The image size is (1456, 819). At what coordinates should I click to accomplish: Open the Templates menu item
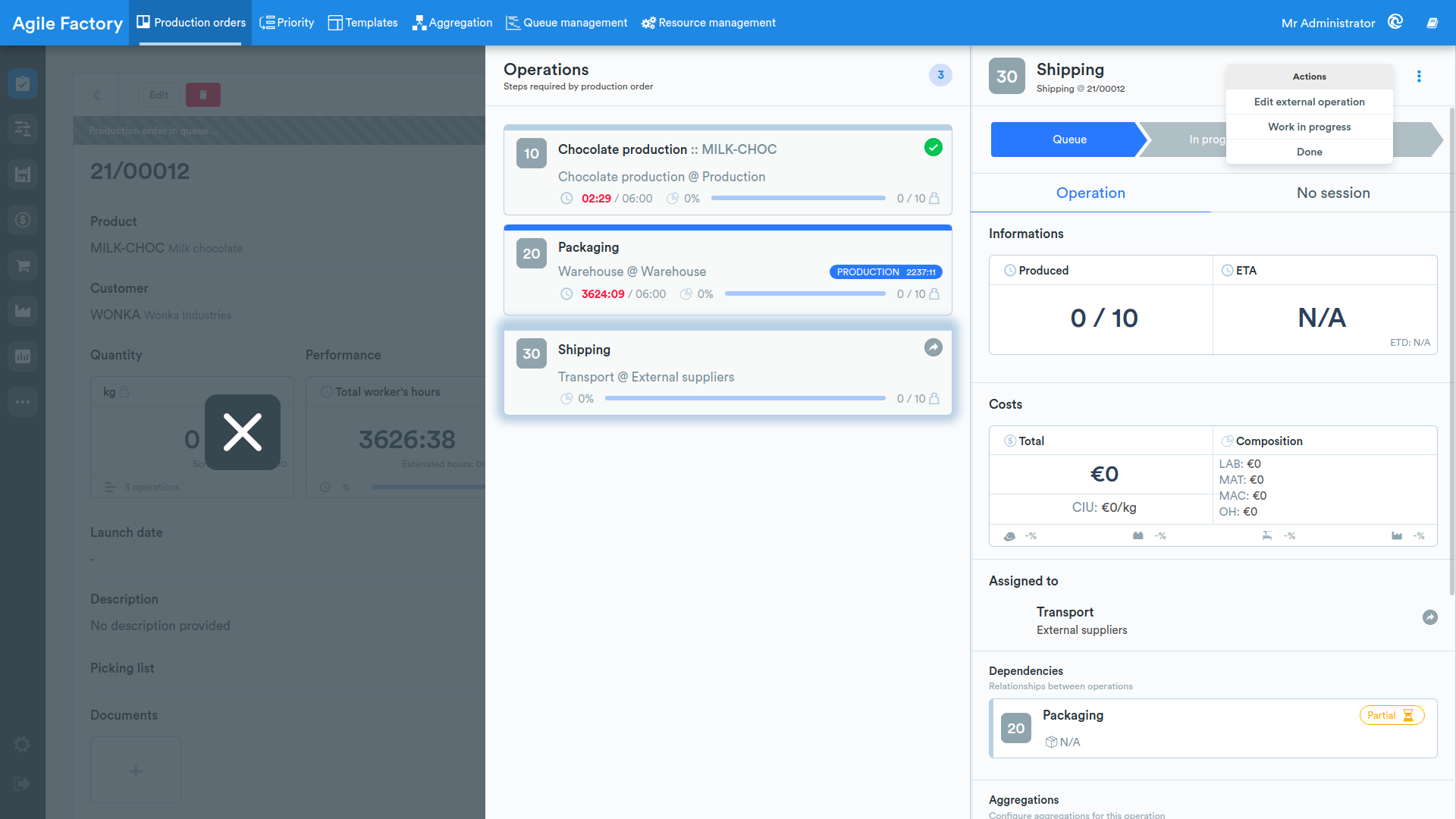pos(362,23)
